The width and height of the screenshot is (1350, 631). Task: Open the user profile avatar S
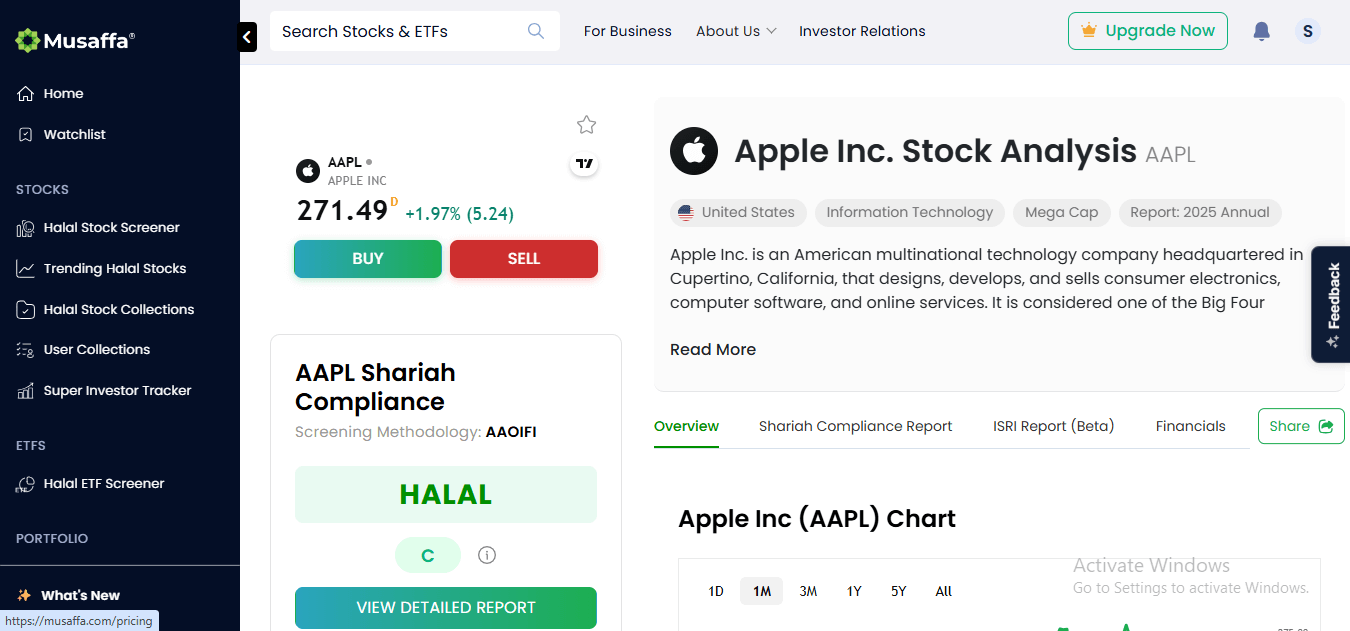1307,31
